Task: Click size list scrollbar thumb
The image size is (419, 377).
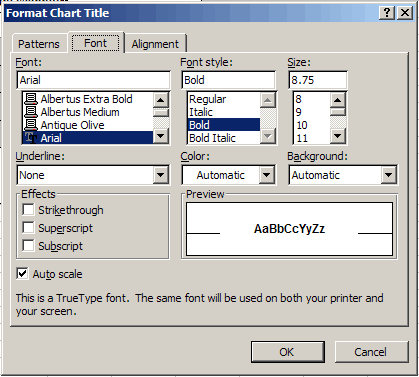Action: [x=338, y=112]
